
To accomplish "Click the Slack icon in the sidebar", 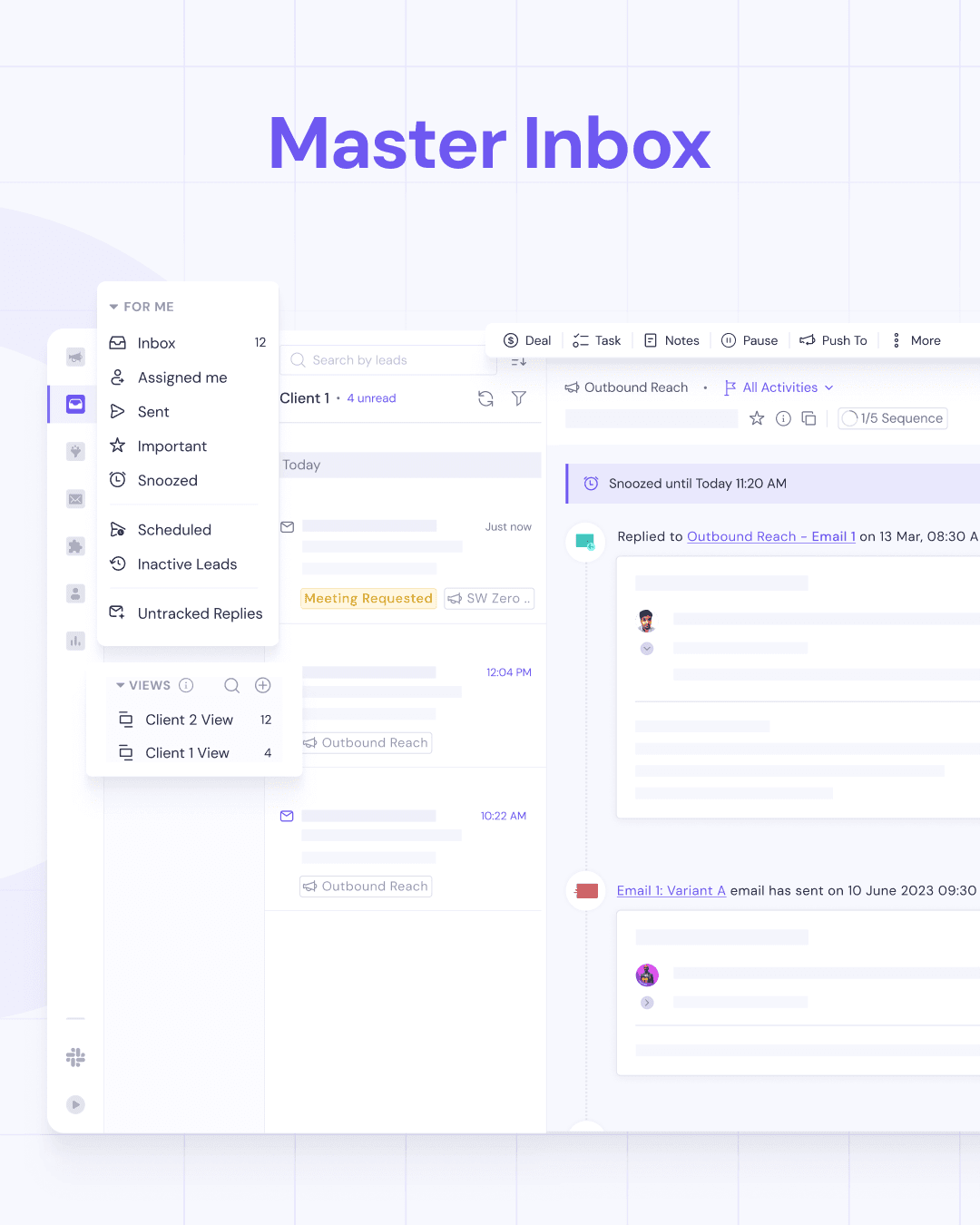I will [x=75, y=1057].
